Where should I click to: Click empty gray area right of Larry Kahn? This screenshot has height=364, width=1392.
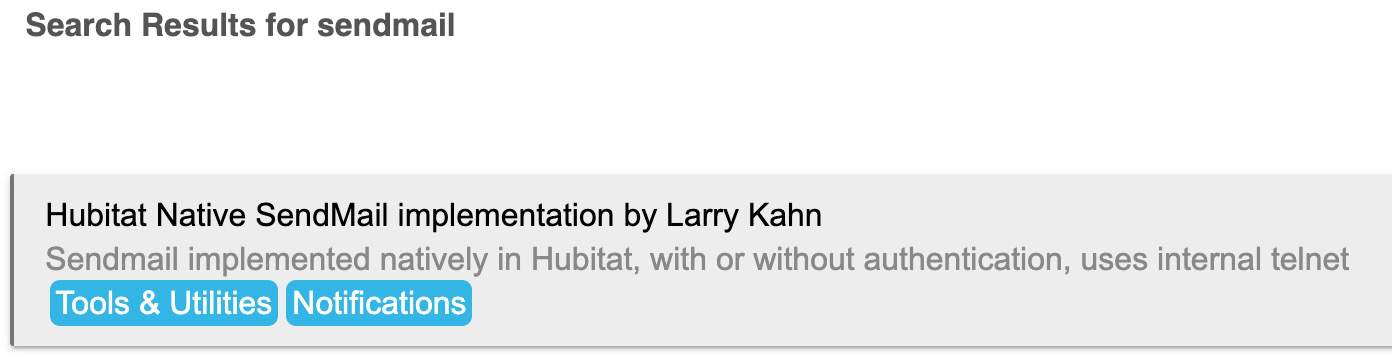tap(1100, 216)
